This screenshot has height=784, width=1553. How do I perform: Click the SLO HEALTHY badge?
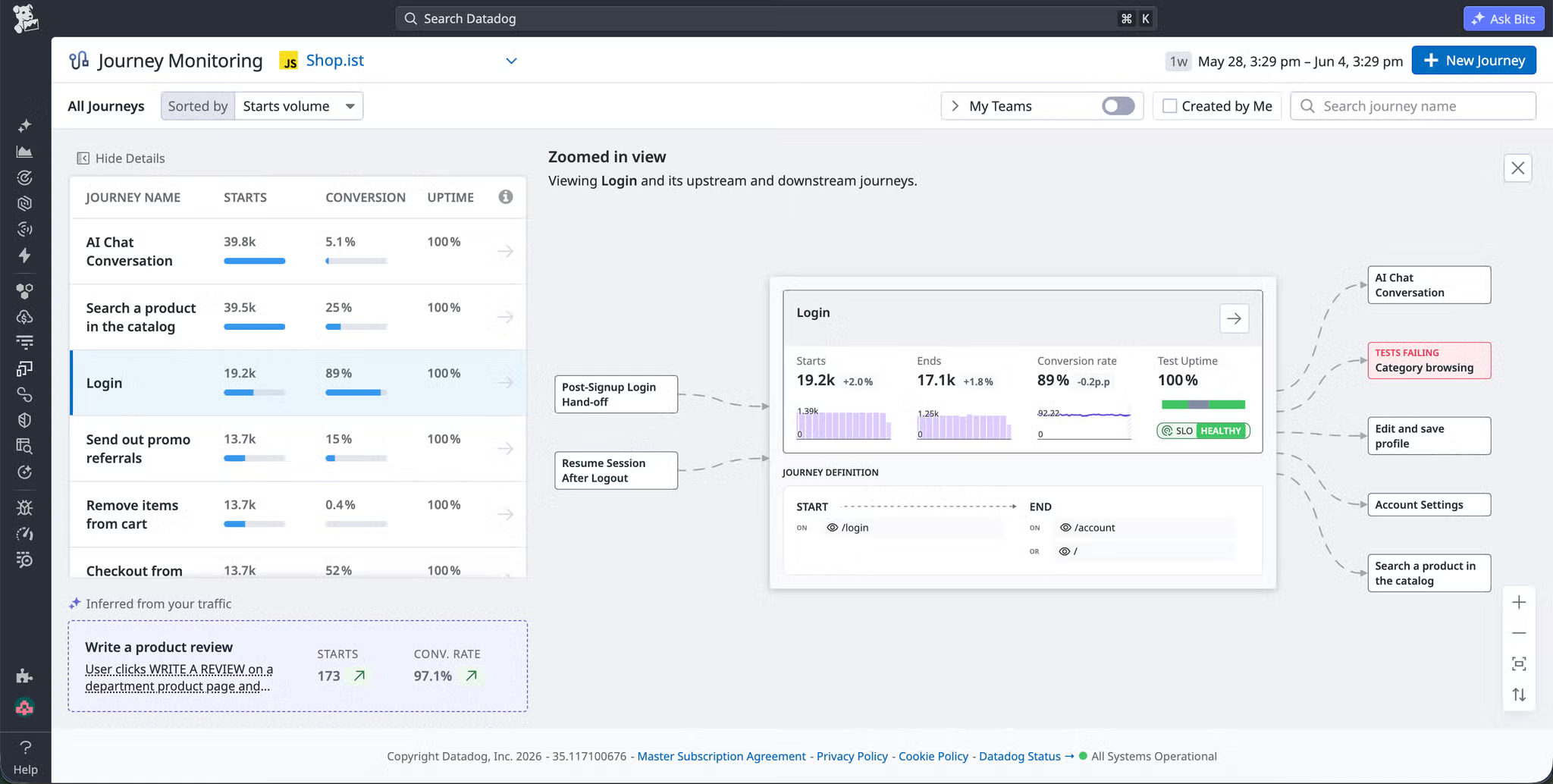[1203, 431]
